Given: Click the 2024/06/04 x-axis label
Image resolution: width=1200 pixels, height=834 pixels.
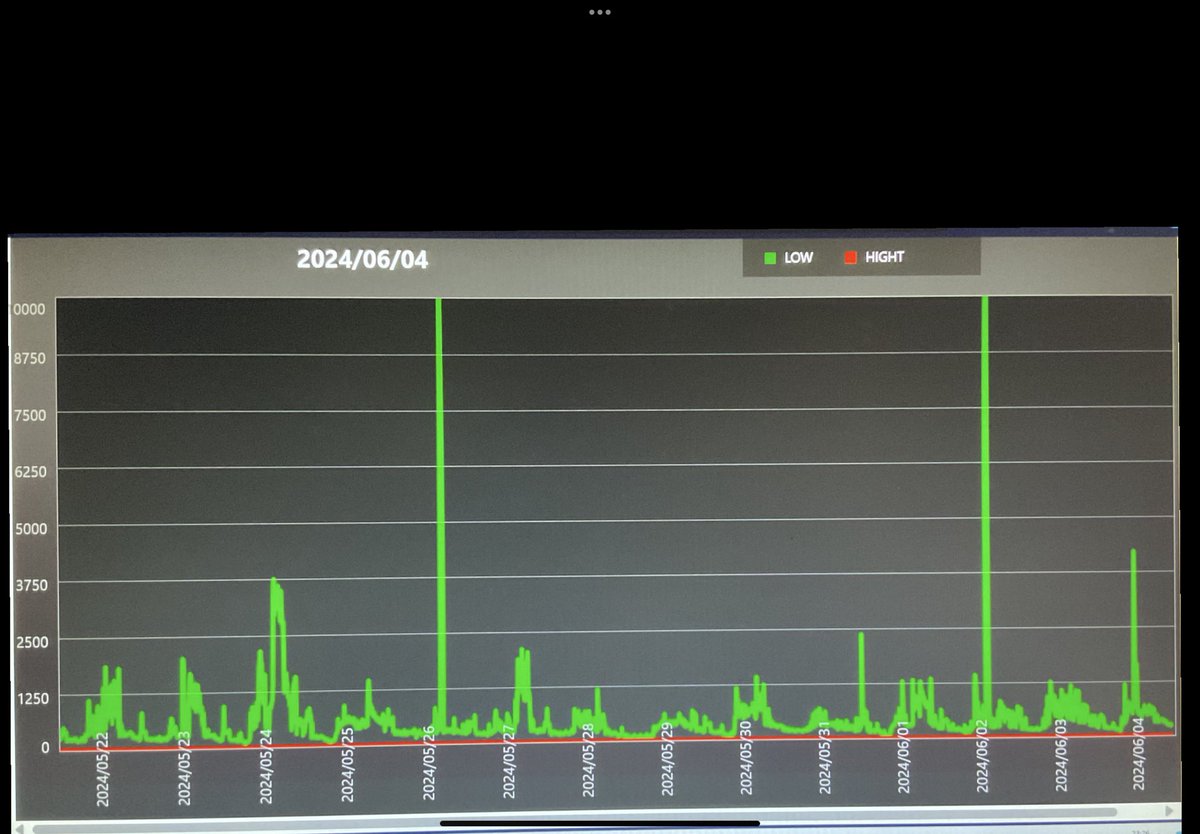Looking at the screenshot, I should (x=1139, y=752).
